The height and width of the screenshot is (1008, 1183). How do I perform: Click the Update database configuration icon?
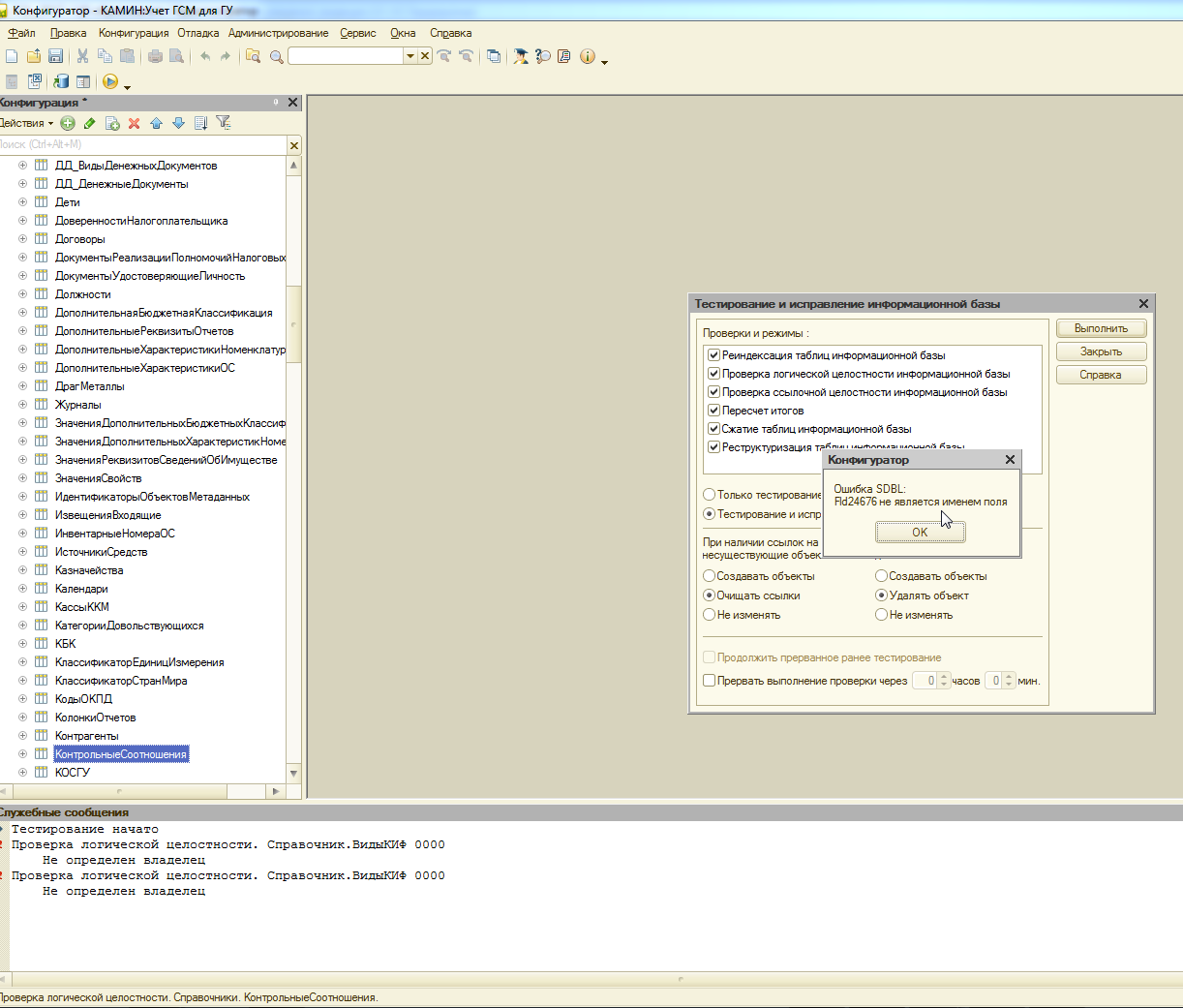61,82
